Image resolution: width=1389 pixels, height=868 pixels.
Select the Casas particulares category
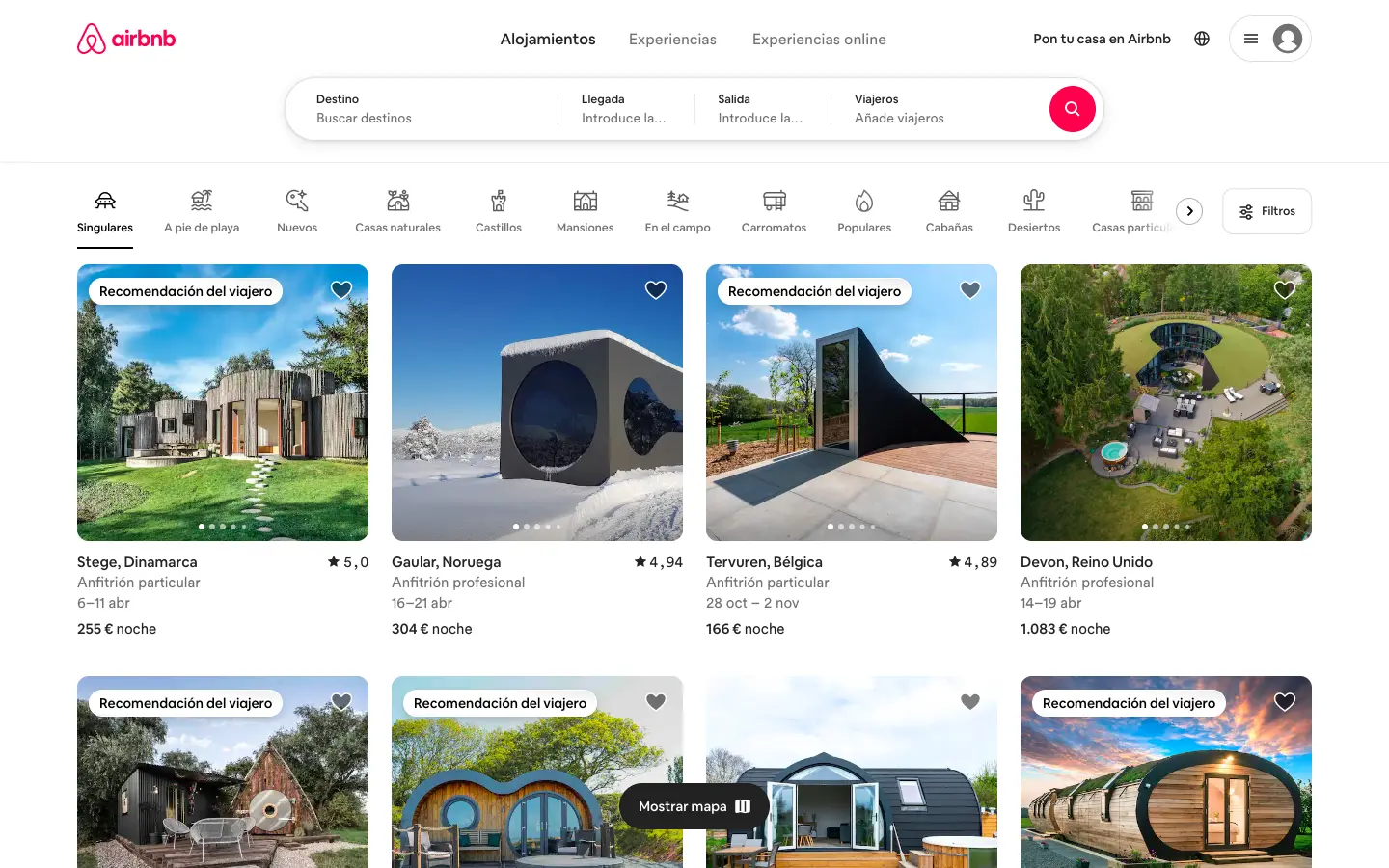coord(1134,212)
